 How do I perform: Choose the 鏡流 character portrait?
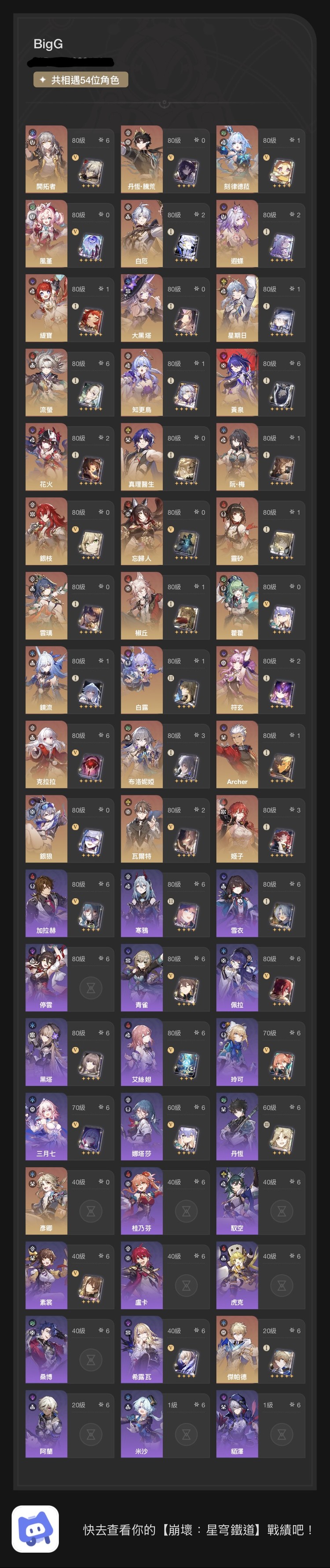pyautogui.click(x=46, y=680)
